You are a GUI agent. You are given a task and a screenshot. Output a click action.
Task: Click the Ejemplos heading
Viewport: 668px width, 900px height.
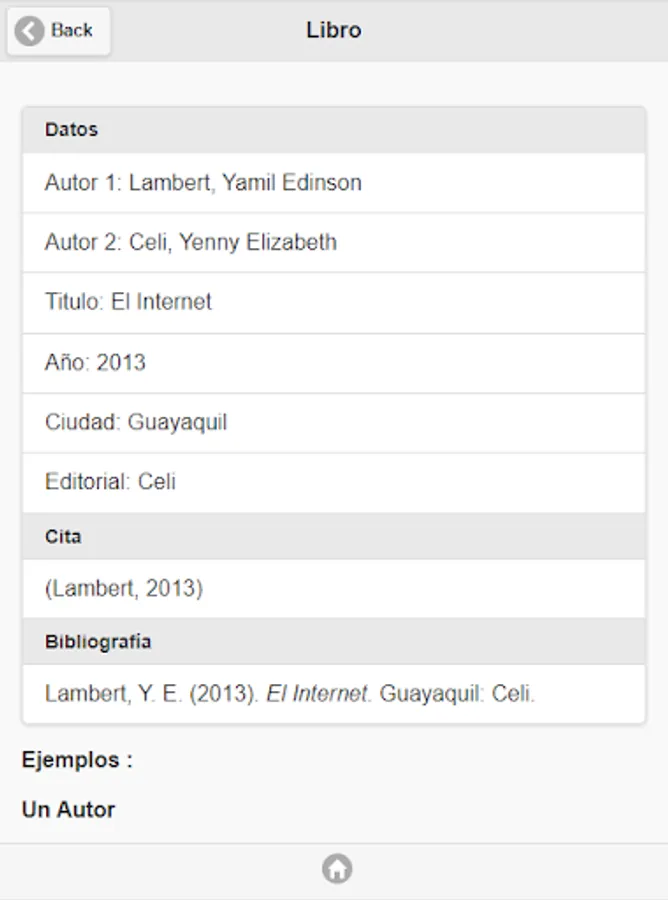(77, 760)
